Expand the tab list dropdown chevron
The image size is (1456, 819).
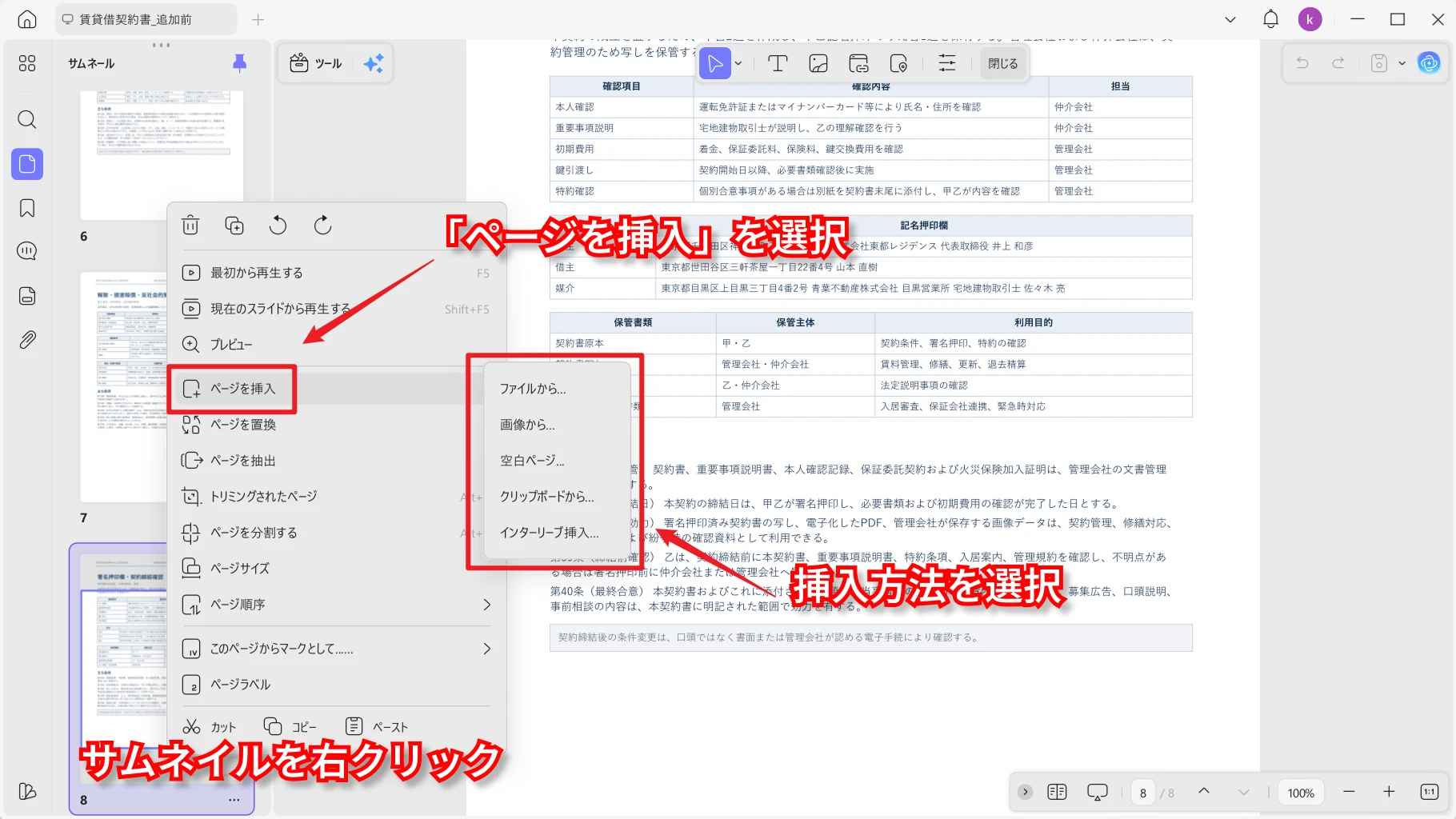(x=1230, y=19)
